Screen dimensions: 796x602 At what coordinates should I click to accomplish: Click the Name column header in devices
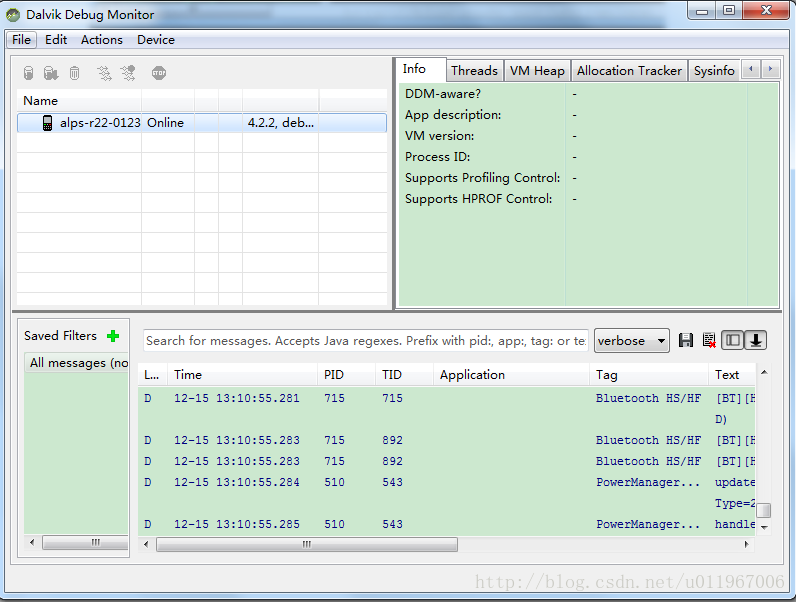point(79,101)
